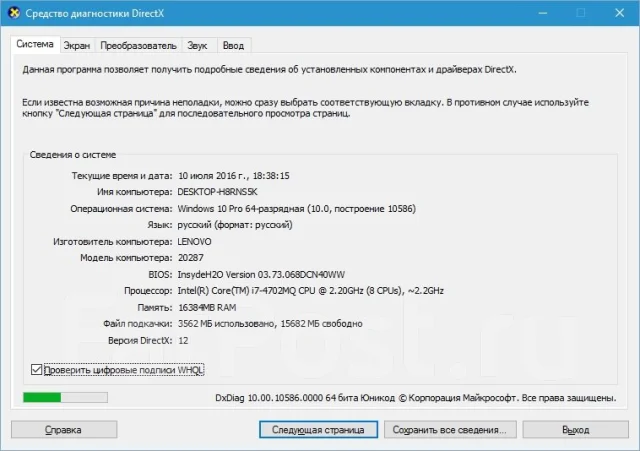This screenshot has width=640, height=451.
Task: Click language value русский (формат: русский)
Action: coord(235,225)
